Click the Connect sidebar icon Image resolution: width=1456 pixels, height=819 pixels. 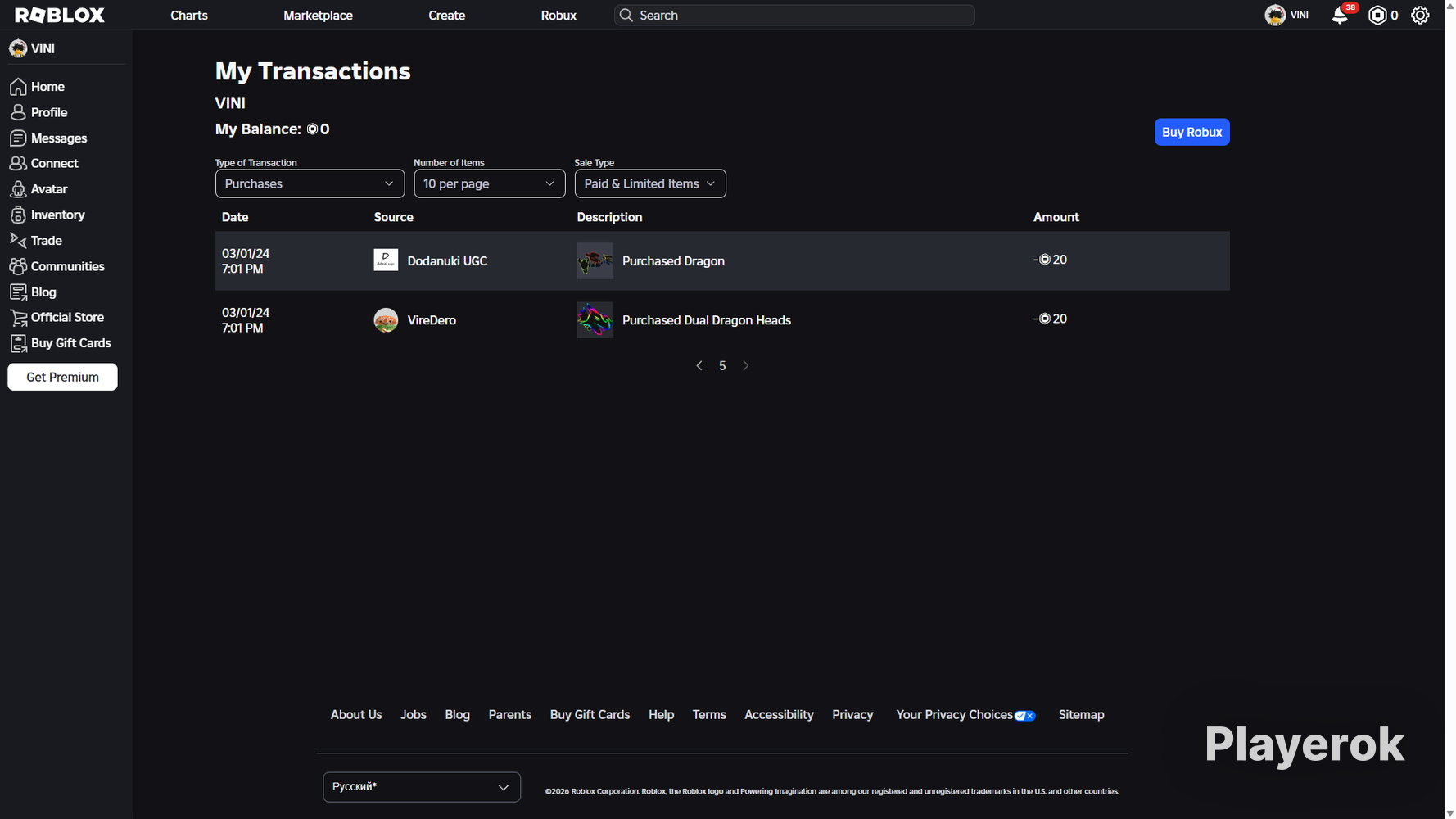(18, 164)
